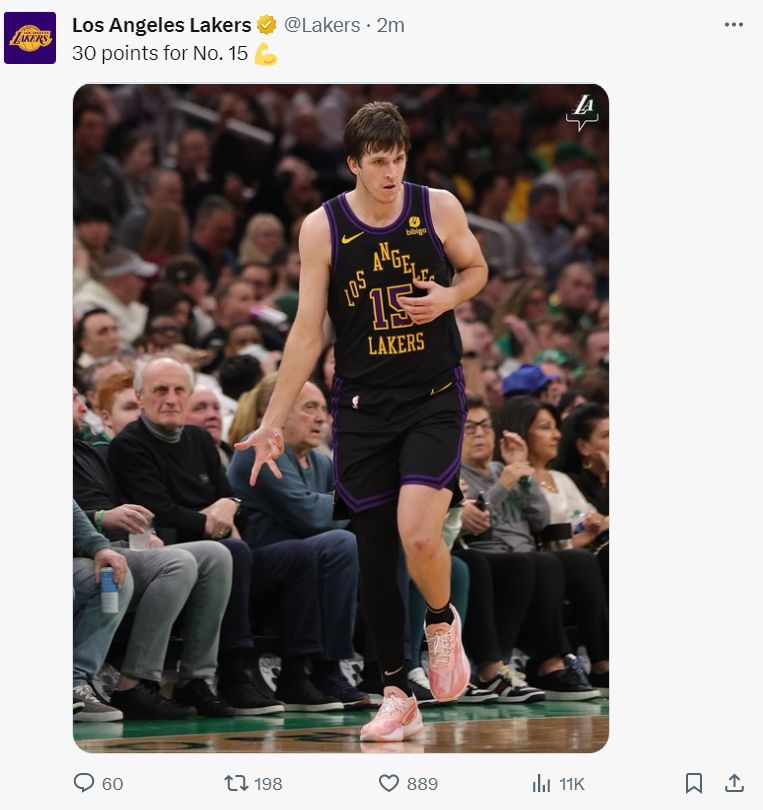Click the flexed bicep emoji
This screenshot has width=763, height=810.
coord(265,54)
